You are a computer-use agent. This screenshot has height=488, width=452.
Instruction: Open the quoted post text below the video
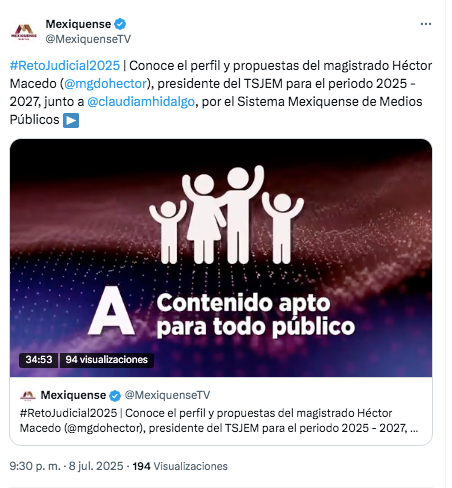(x=219, y=421)
